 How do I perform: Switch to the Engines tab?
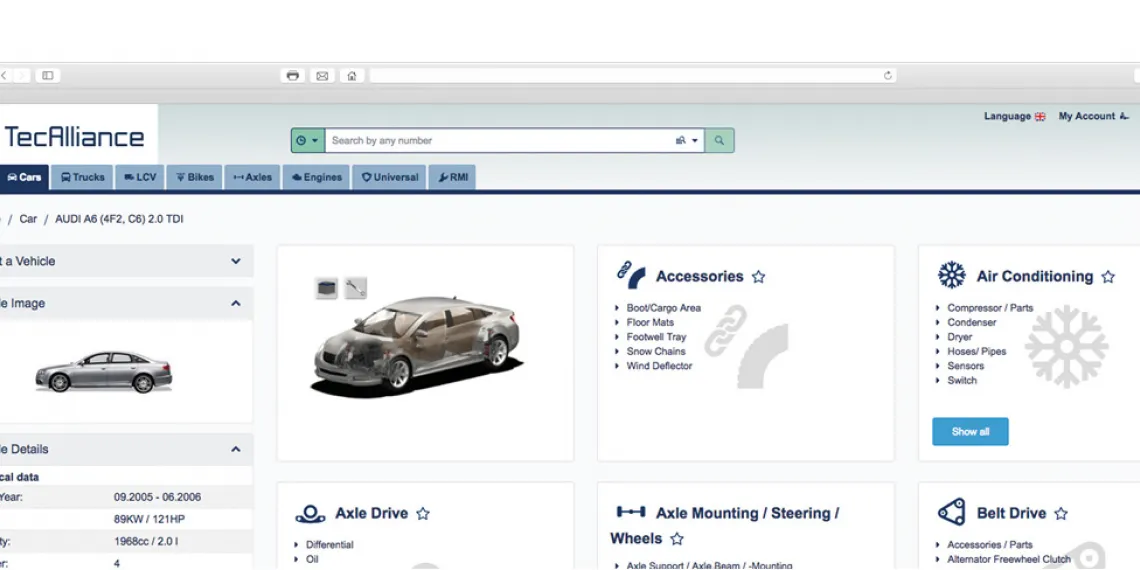(316, 177)
